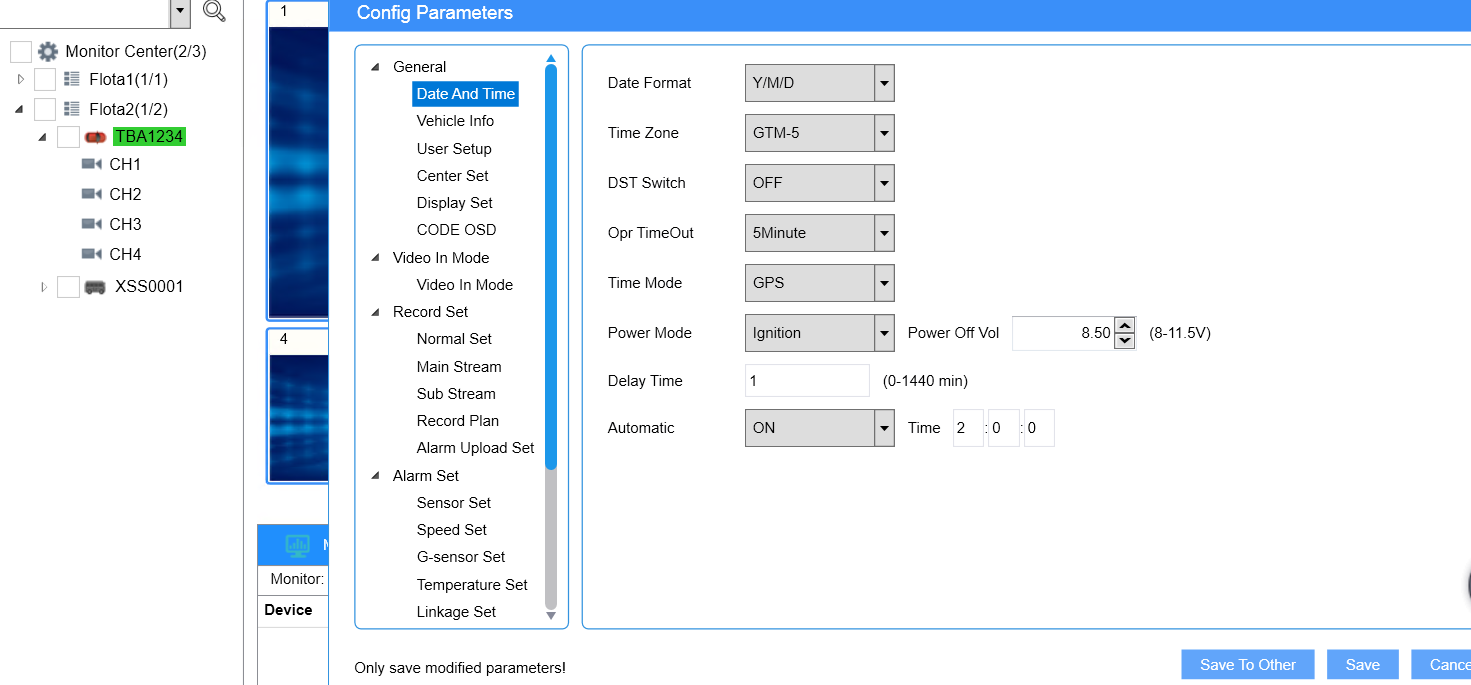The image size is (1471, 685).
Task: Check the TBA1234 vehicle checkbox
Action: (x=68, y=137)
